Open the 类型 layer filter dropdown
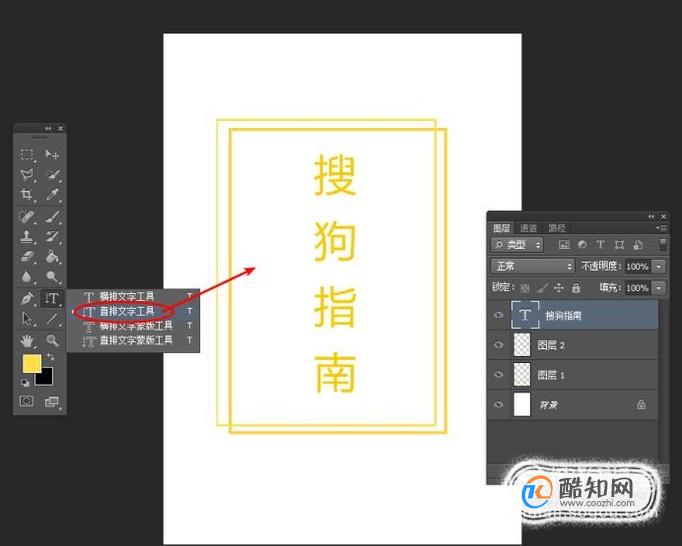 [517, 245]
